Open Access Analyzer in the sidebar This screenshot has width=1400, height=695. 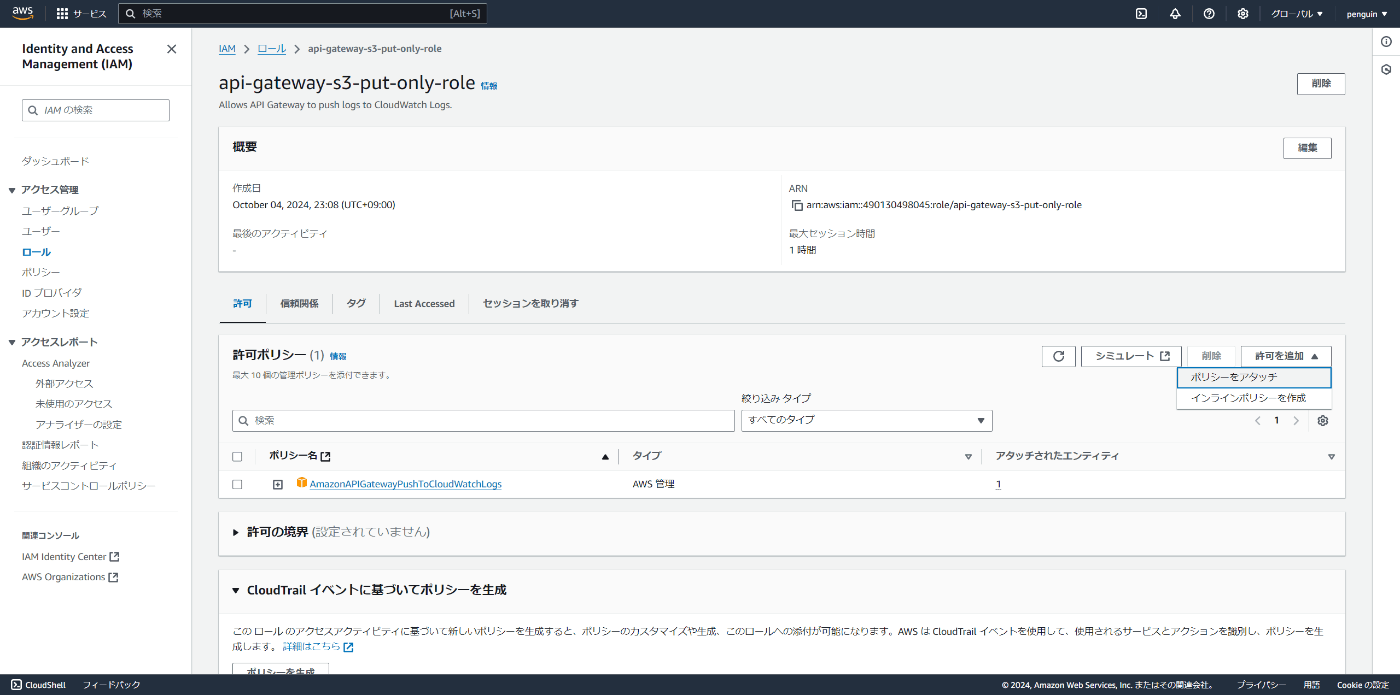(56, 364)
